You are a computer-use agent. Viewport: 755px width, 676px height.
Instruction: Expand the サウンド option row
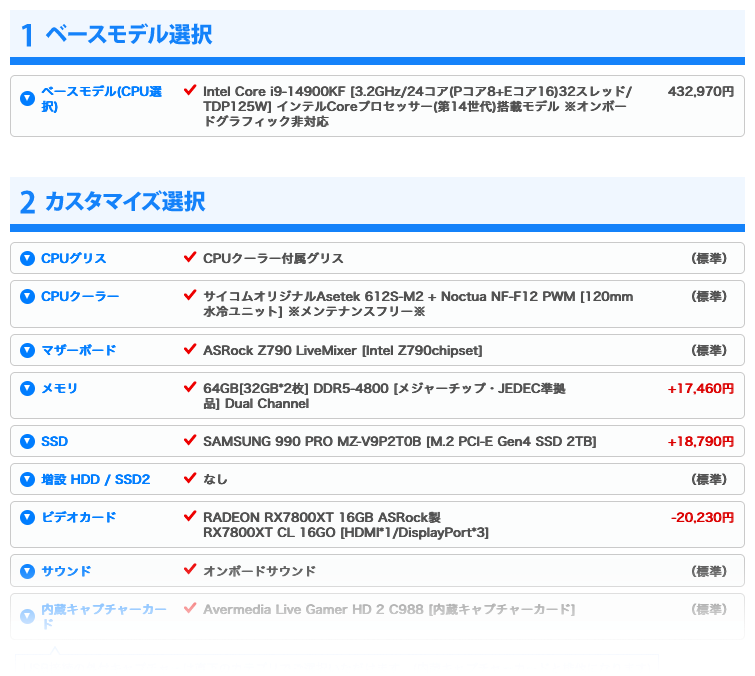point(377,571)
